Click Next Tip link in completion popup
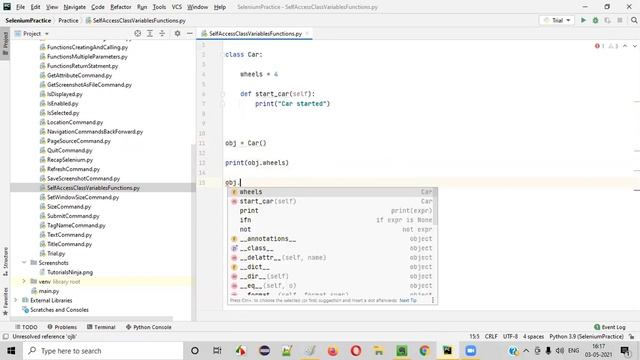 click(x=408, y=300)
